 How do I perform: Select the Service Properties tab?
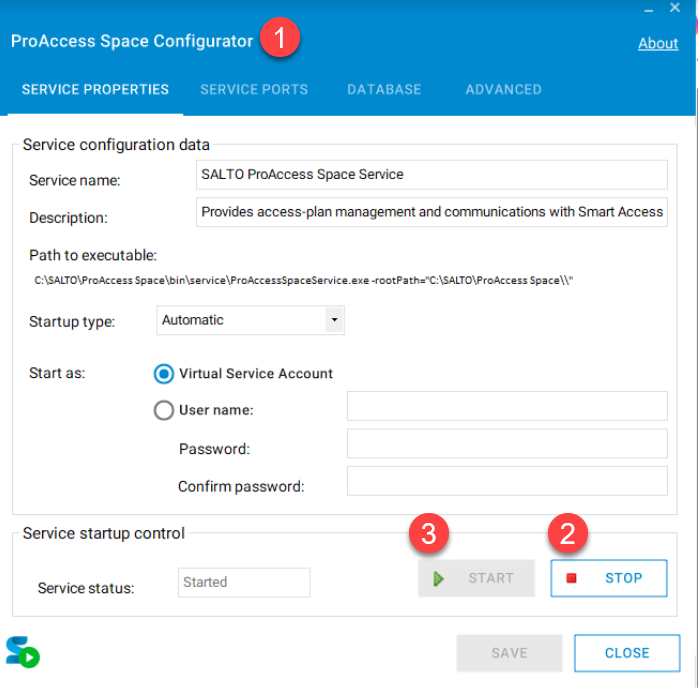tap(95, 89)
